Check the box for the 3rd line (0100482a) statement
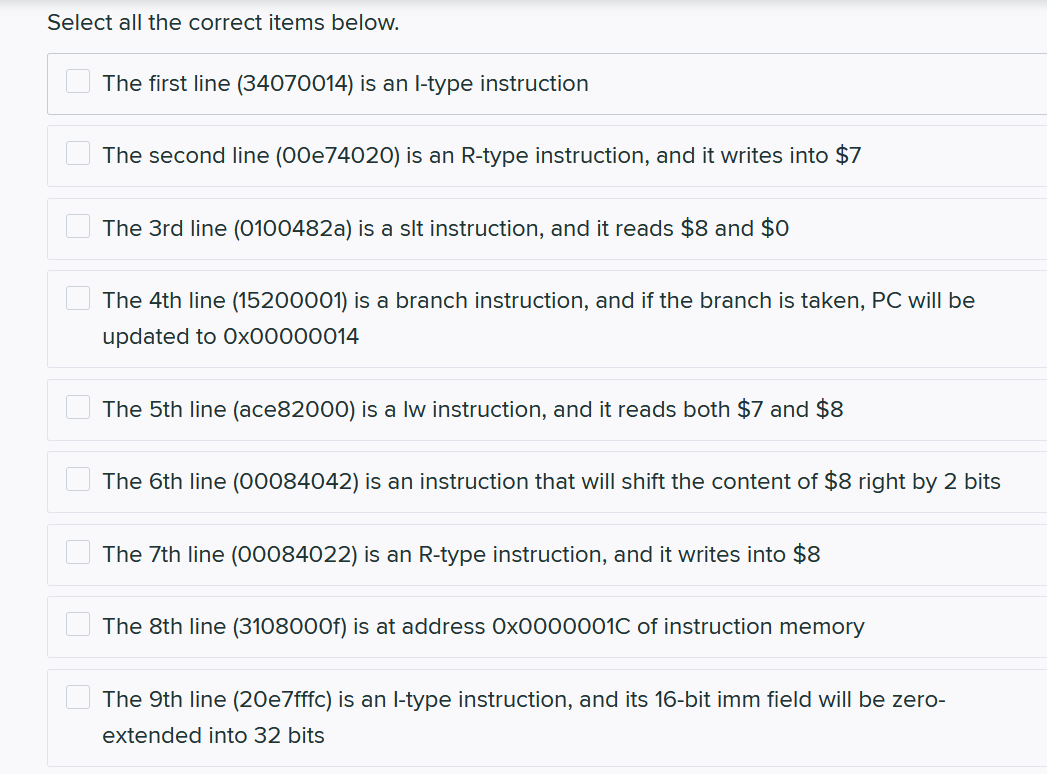 tap(77, 225)
